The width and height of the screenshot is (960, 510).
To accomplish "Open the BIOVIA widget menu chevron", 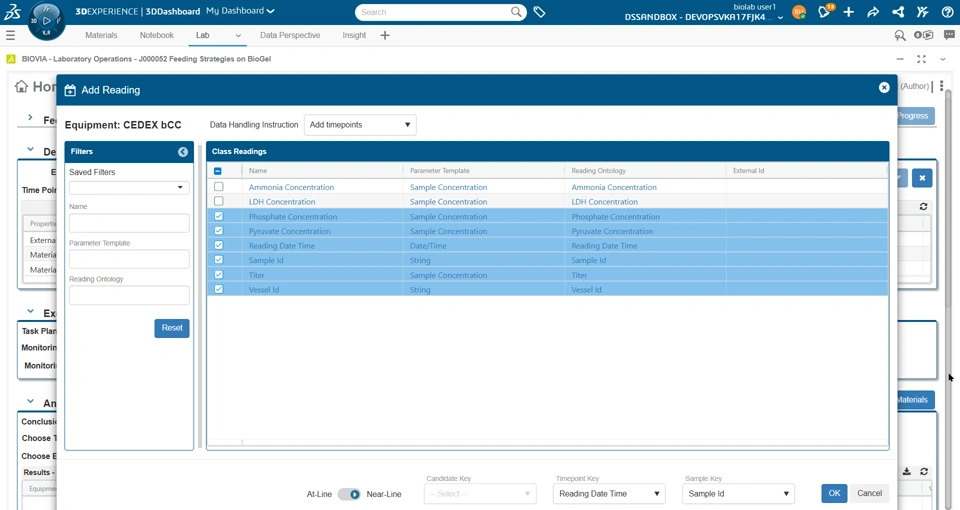I will tap(943, 59).
